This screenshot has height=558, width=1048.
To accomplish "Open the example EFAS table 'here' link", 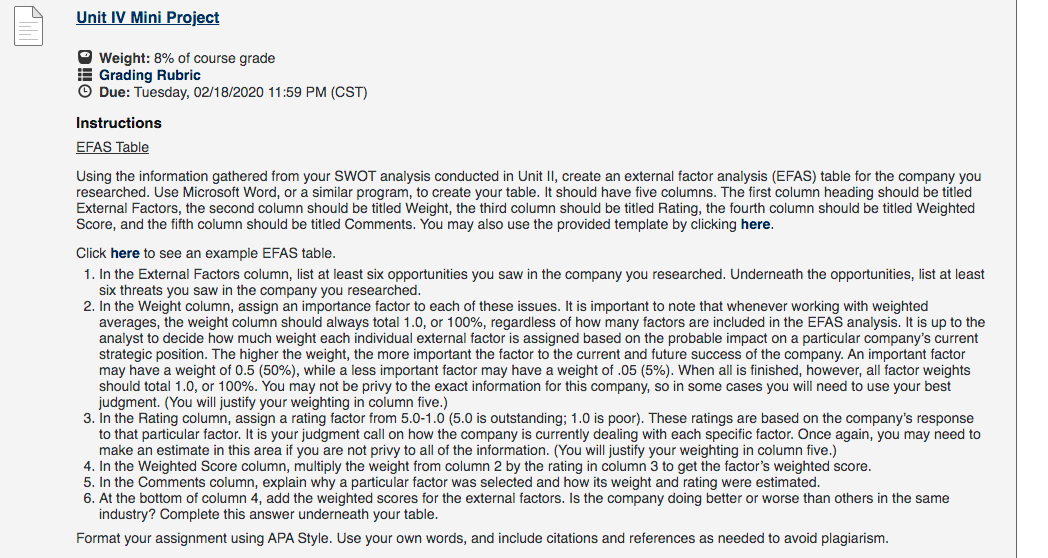I will pyautogui.click(x=125, y=253).
